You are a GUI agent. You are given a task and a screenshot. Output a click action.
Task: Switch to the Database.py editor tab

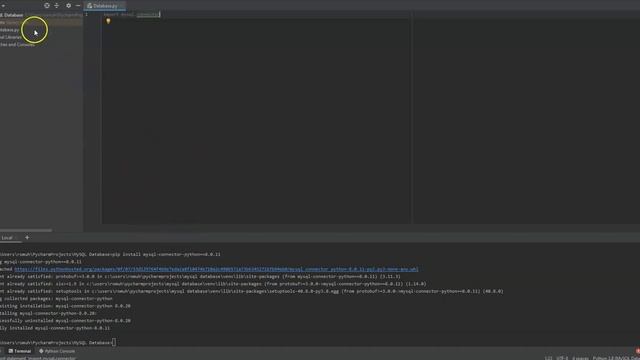[x=104, y=6]
